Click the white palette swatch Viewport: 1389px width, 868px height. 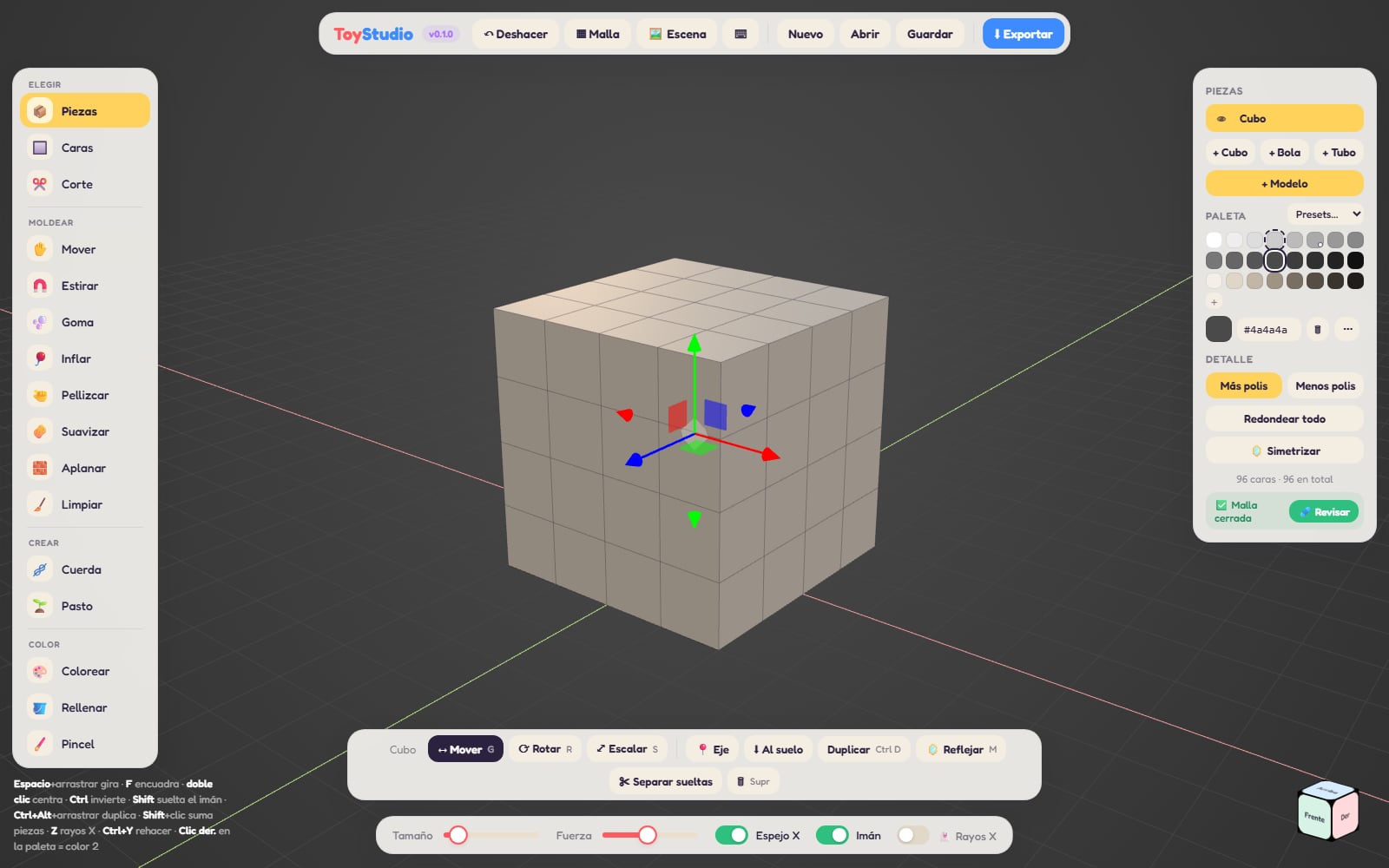pos(1214,240)
